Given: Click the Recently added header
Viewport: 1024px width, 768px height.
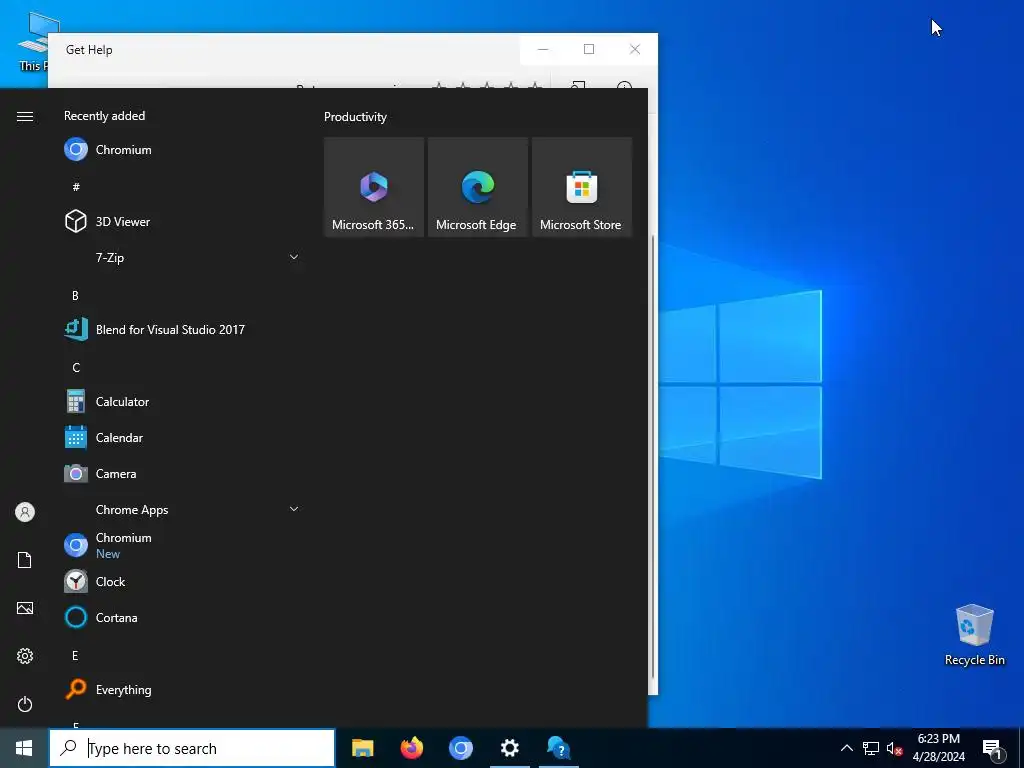Looking at the screenshot, I should [104, 116].
